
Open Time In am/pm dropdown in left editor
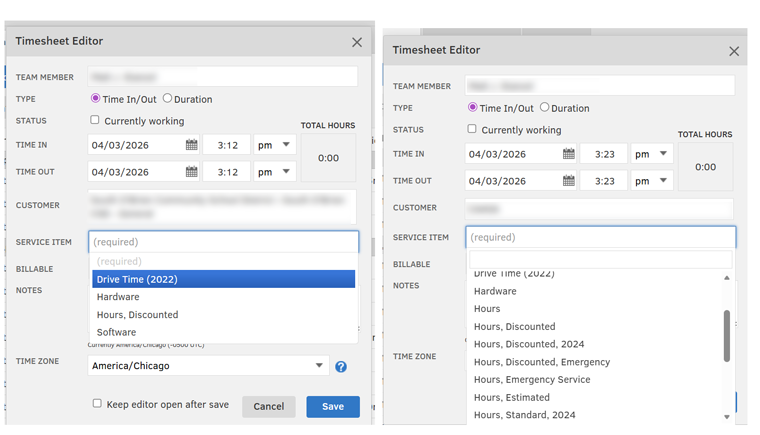point(274,145)
